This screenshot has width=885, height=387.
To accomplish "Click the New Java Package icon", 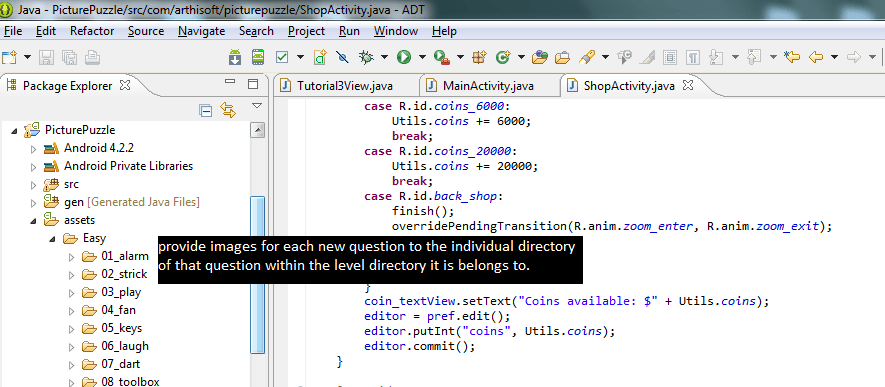I will click(x=479, y=57).
